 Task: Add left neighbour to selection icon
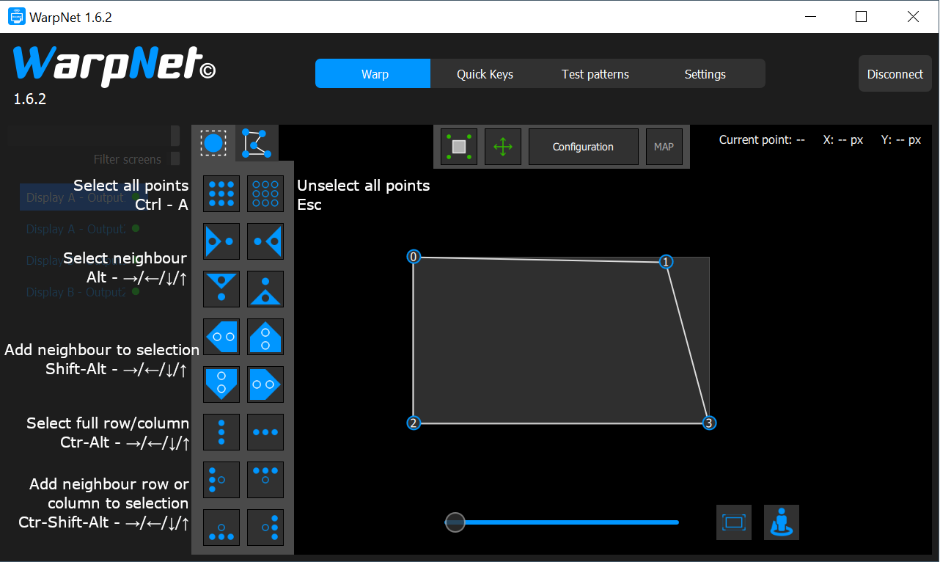(221, 336)
